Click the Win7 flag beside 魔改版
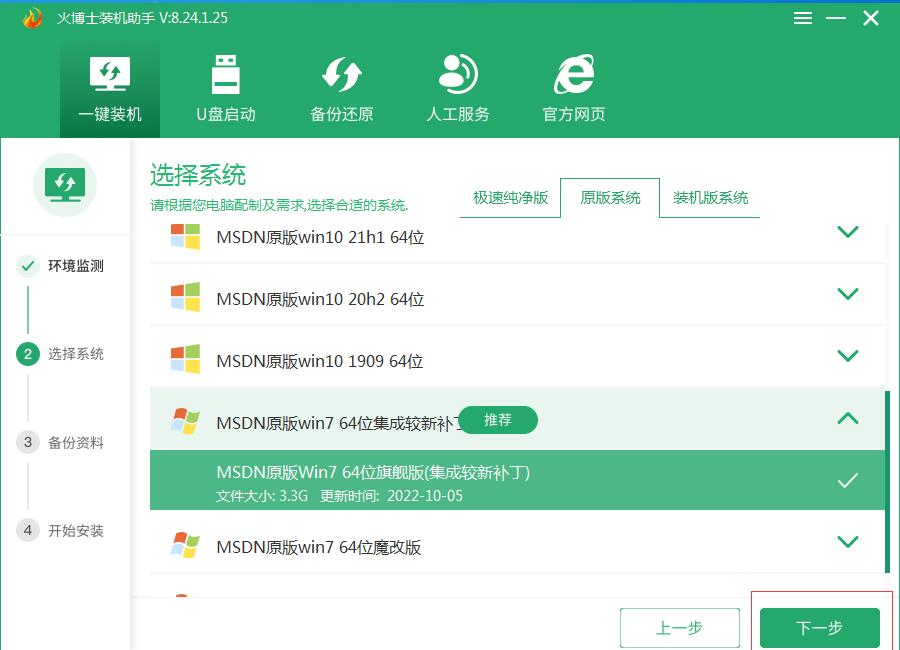900x650 pixels. coord(185,545)
